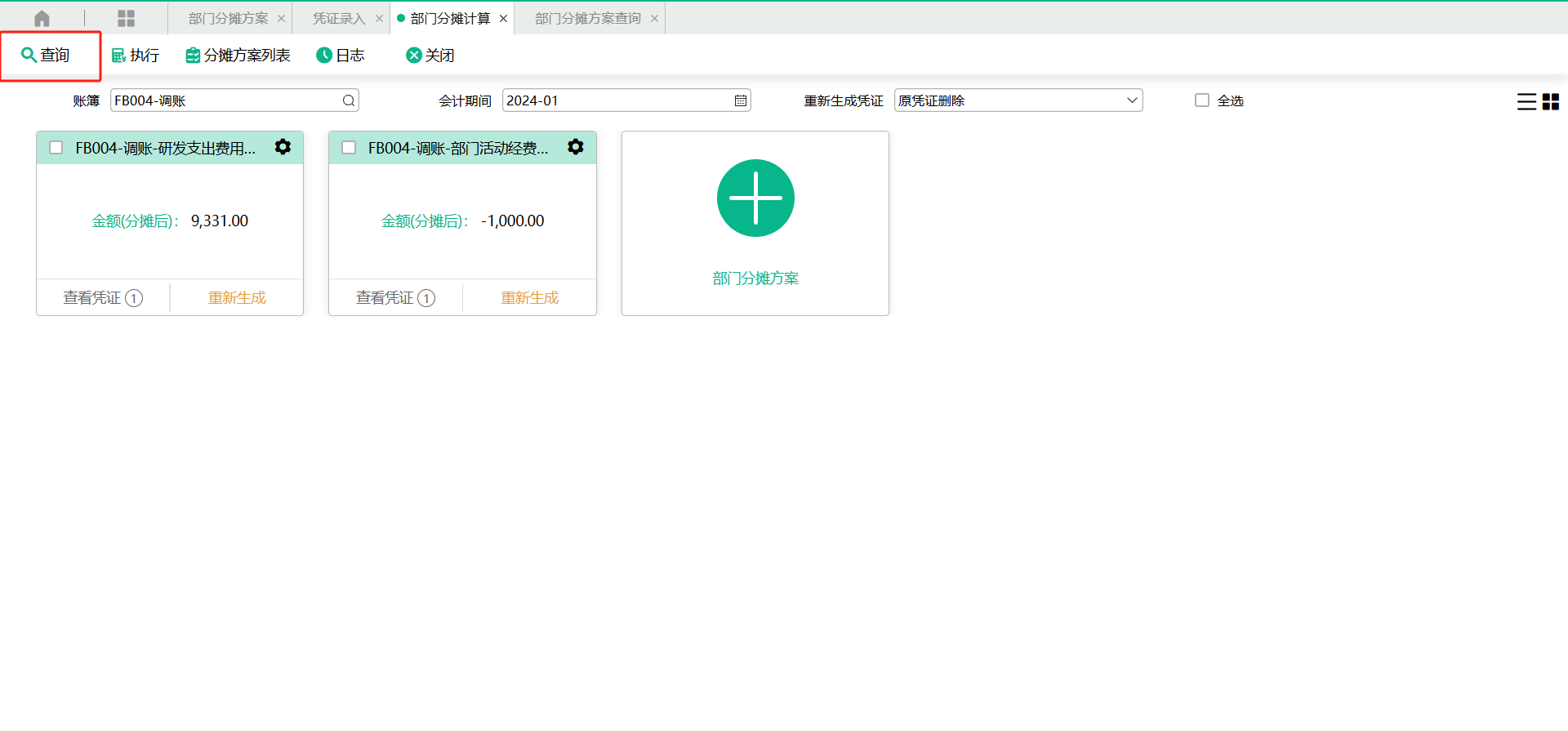Click the green plus add icon

pyautogui.click(x=755, y=198)
